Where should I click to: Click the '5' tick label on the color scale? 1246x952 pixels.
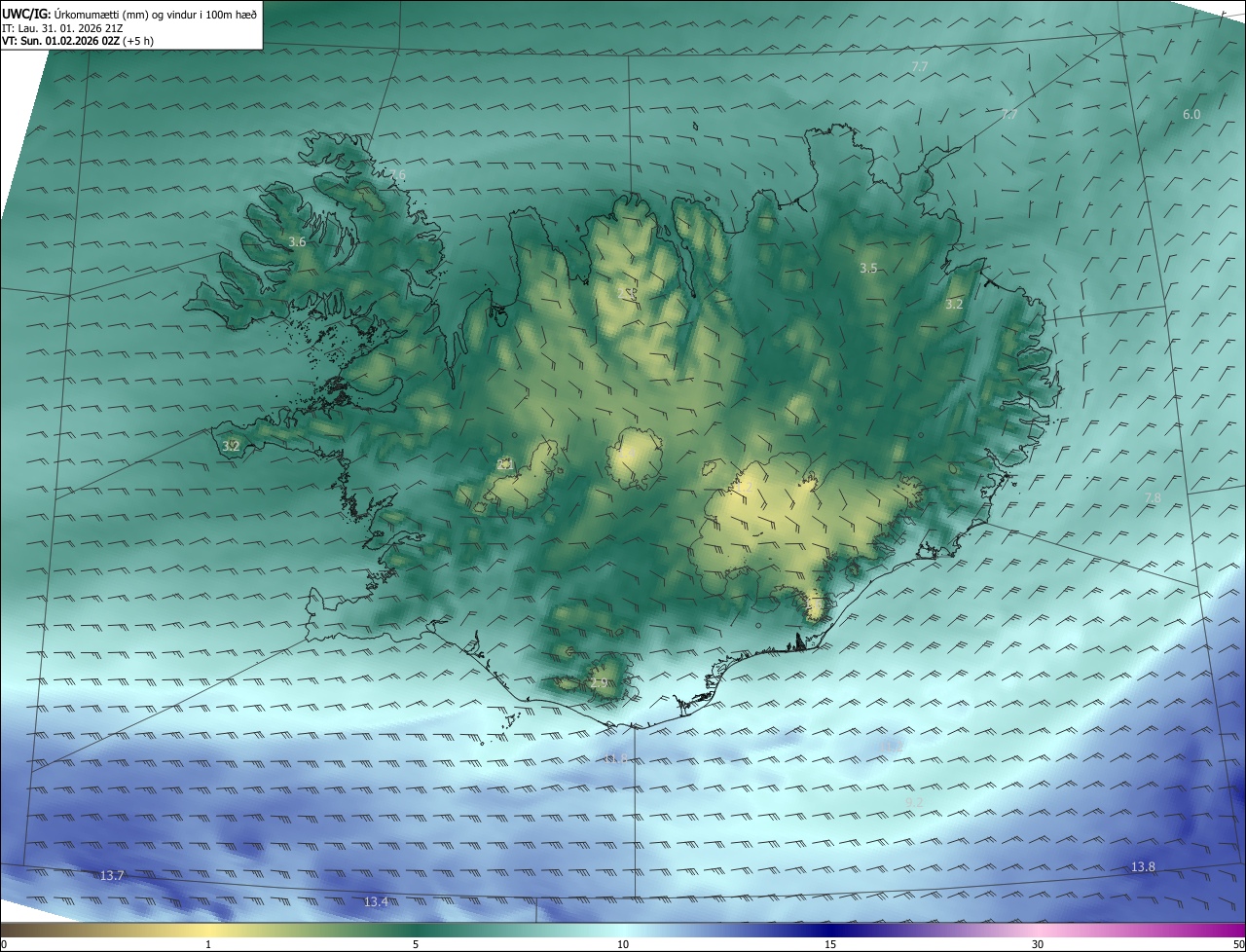click(416, 944)
